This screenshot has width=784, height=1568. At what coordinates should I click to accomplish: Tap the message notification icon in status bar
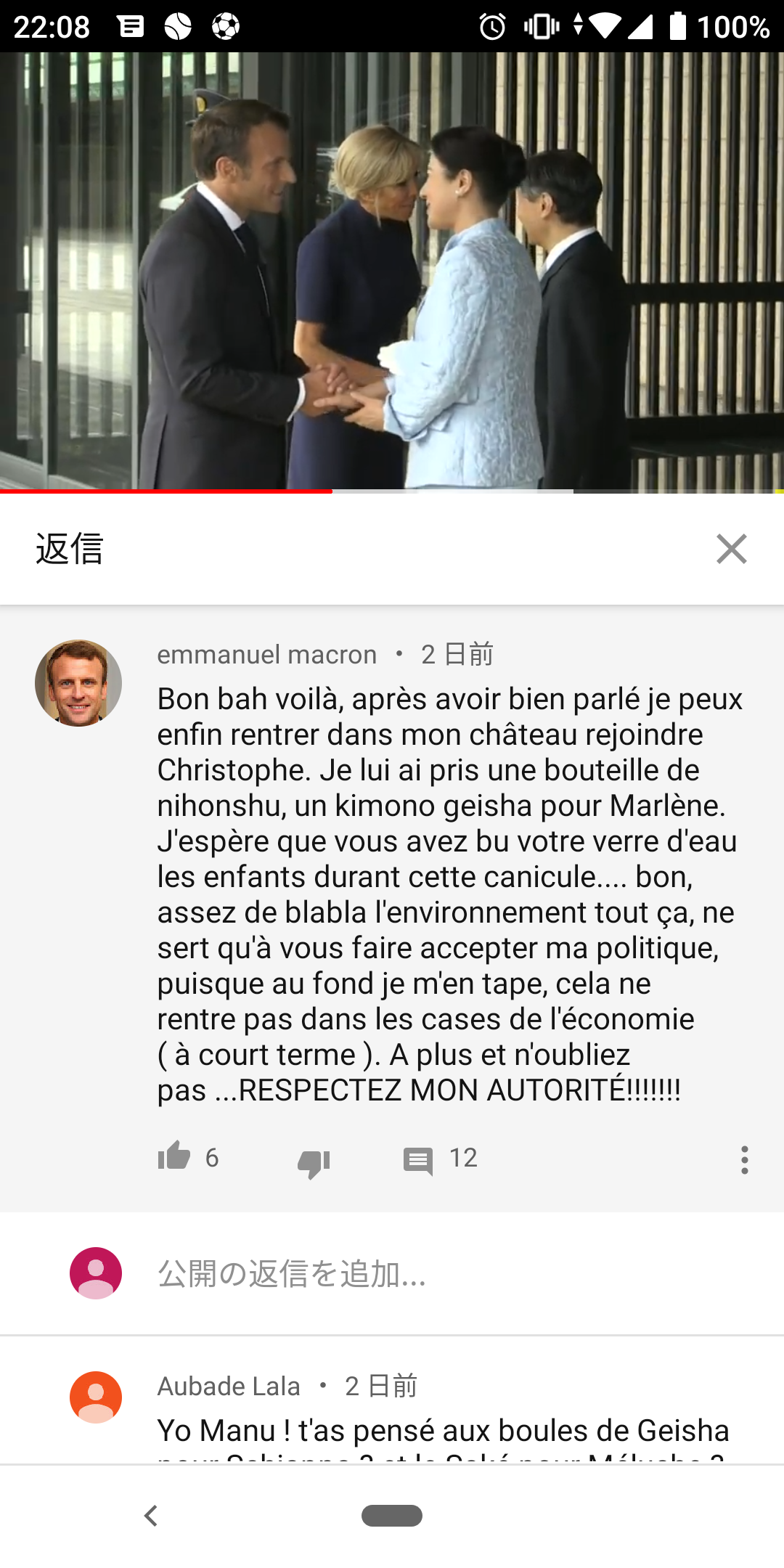pos(131,27)
